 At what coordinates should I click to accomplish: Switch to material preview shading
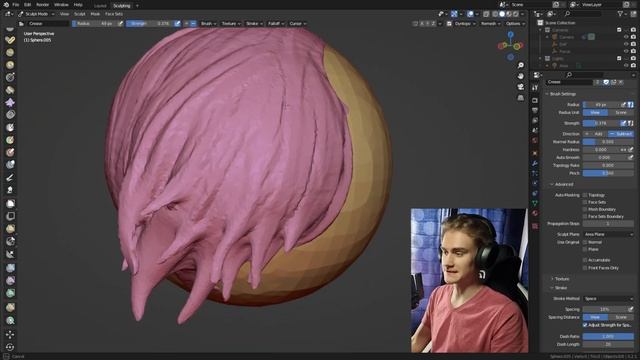(509, 14)
